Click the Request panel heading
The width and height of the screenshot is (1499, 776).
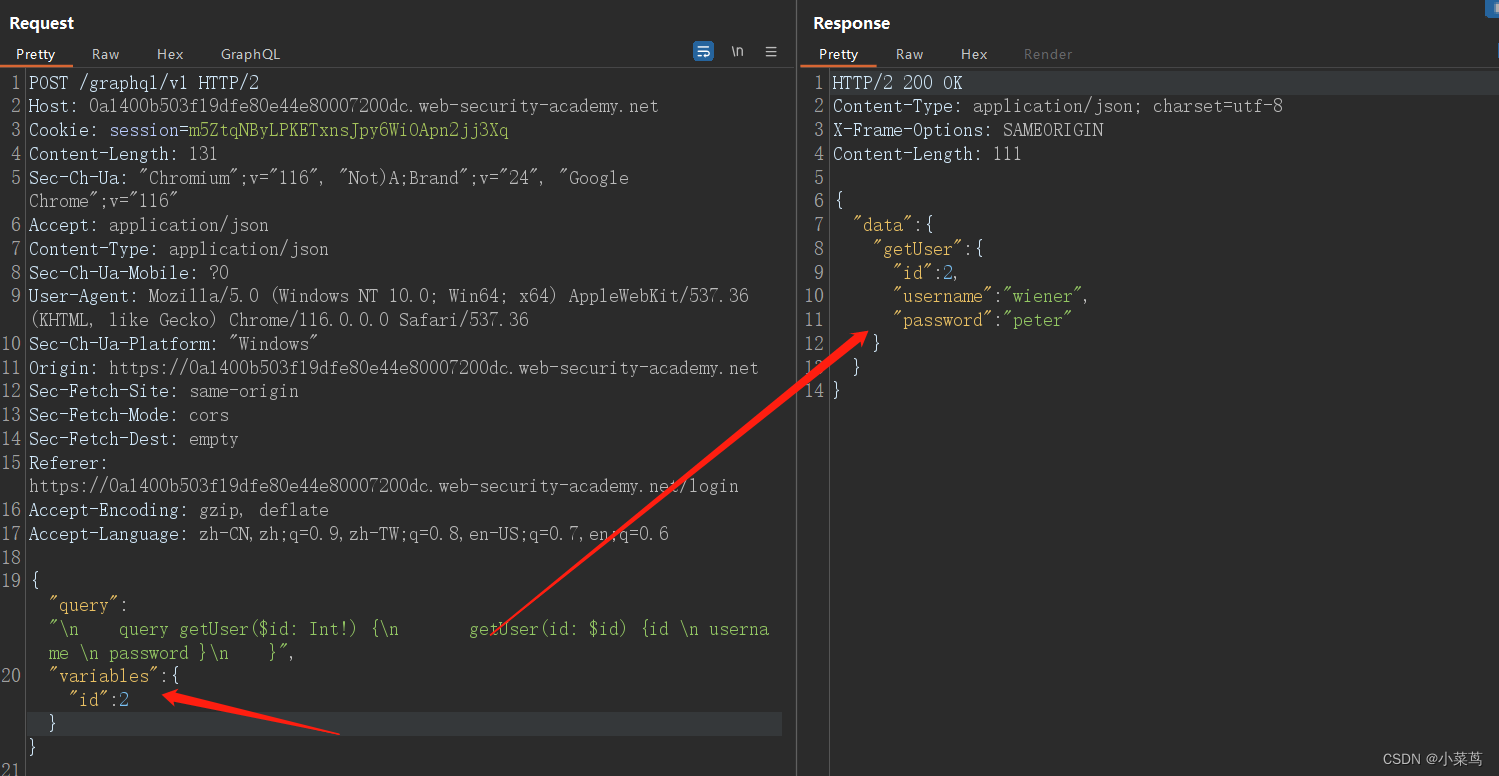pyautogui.click(x=42, y=23)
